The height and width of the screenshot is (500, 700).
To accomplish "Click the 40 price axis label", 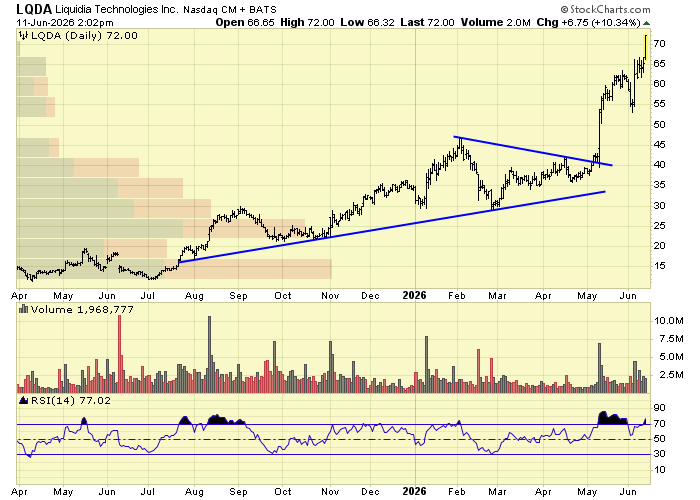I will pyautogui.click(x=659, y=165).
